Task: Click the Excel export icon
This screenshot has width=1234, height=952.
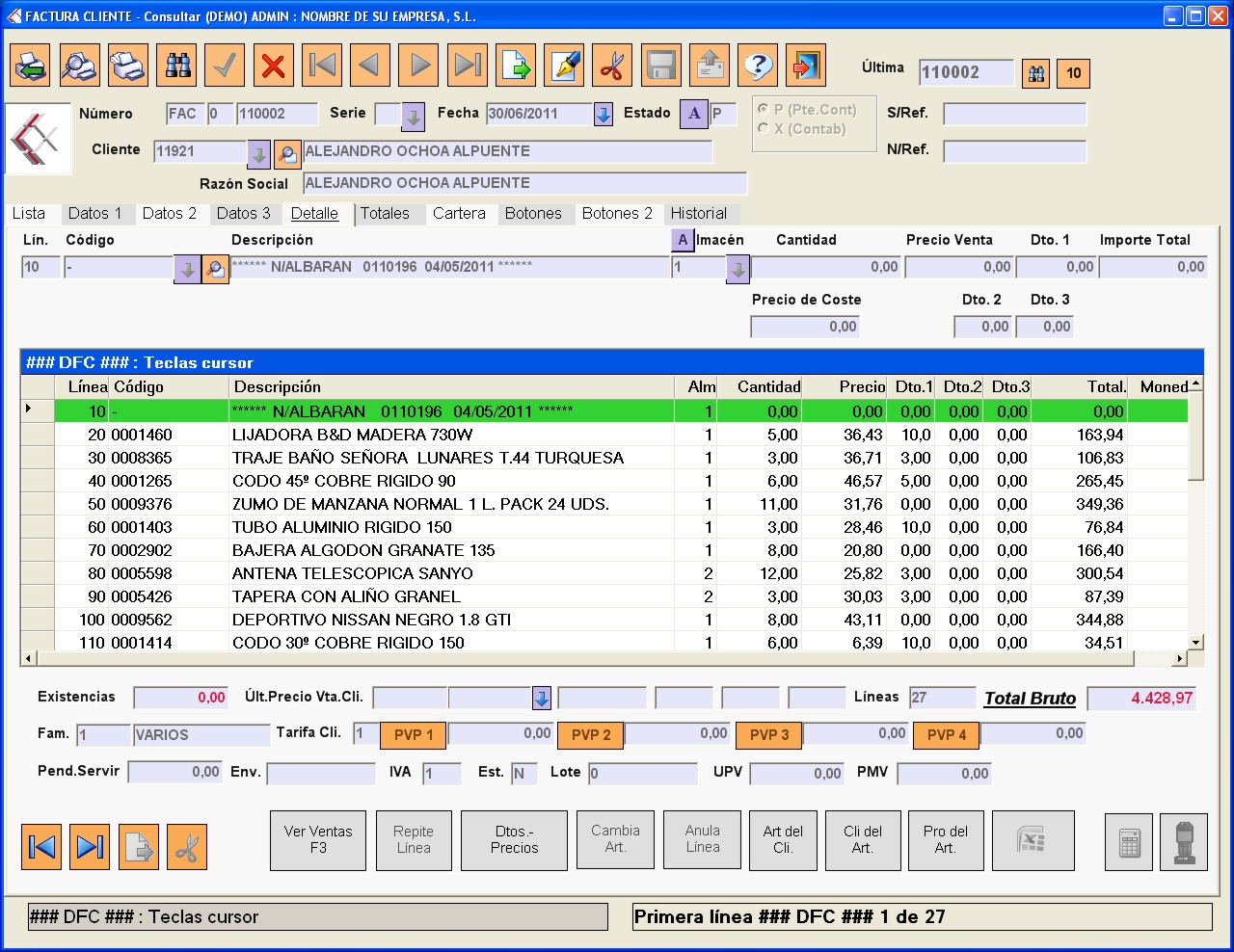Action: click(x=1033, y=840)
